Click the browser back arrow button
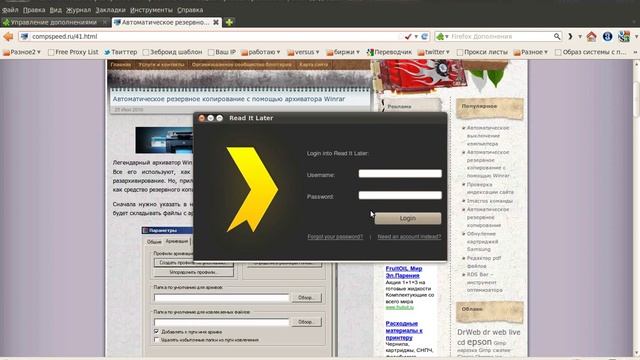 (x=8, y=37)
